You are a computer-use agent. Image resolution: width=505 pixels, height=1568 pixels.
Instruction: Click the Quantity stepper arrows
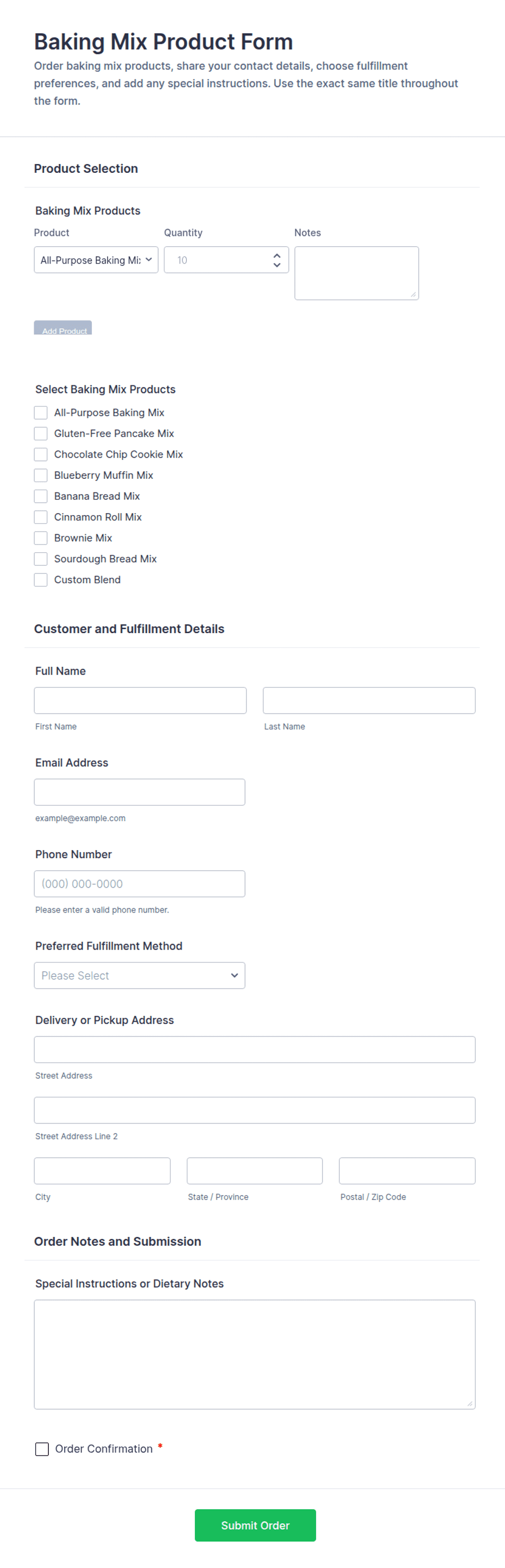point(277,260)
